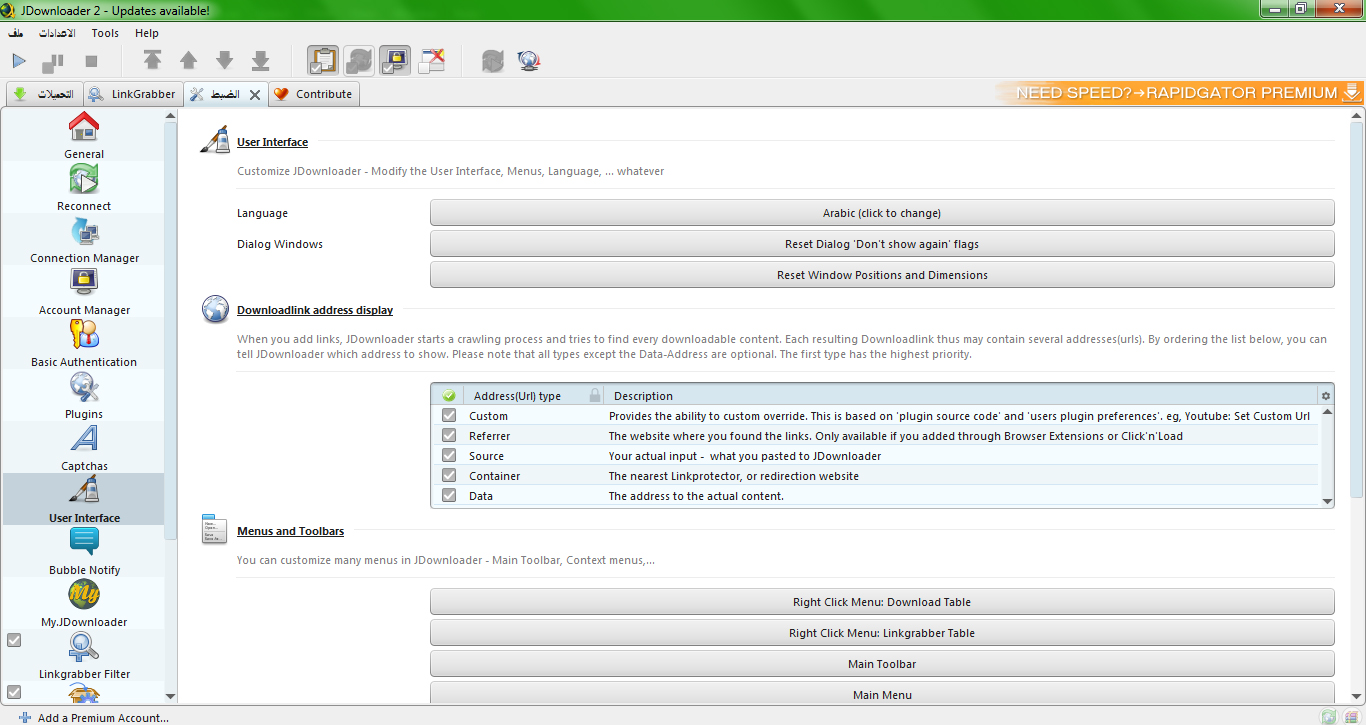Toggle the Referrer address type checkbox
The height and width of the screenshot is (725, 1366).
point(449,436)
